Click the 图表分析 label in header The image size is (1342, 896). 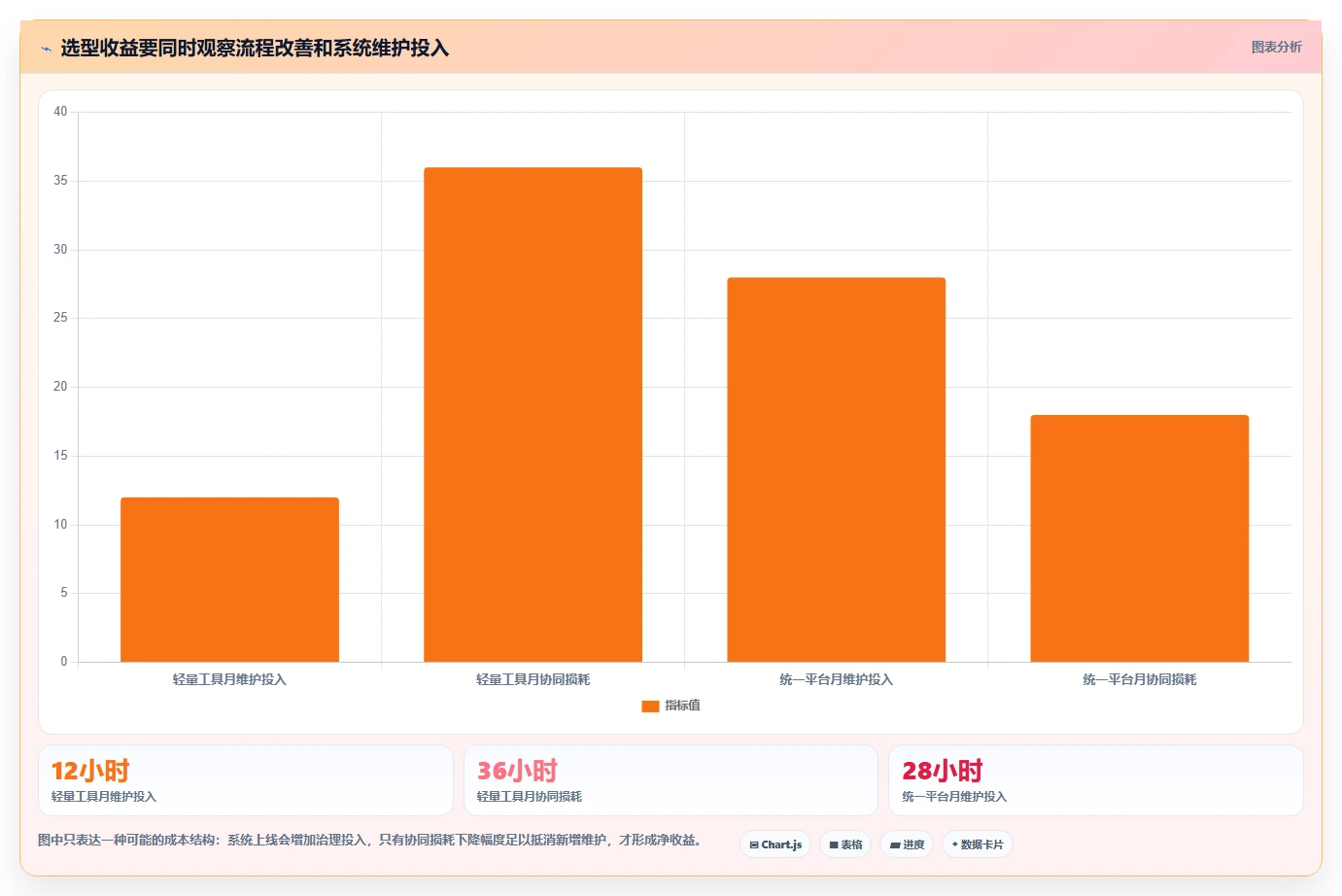1276,47
